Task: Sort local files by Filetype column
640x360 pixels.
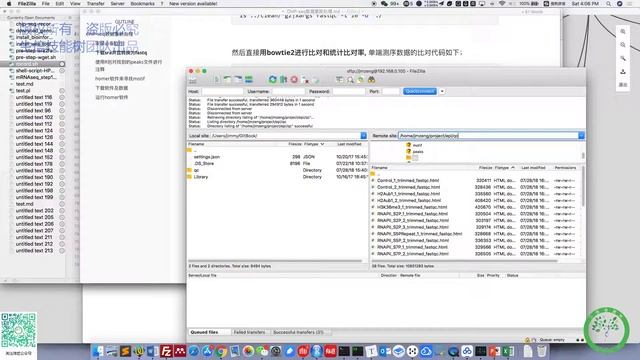Action: tap(313, 144)
